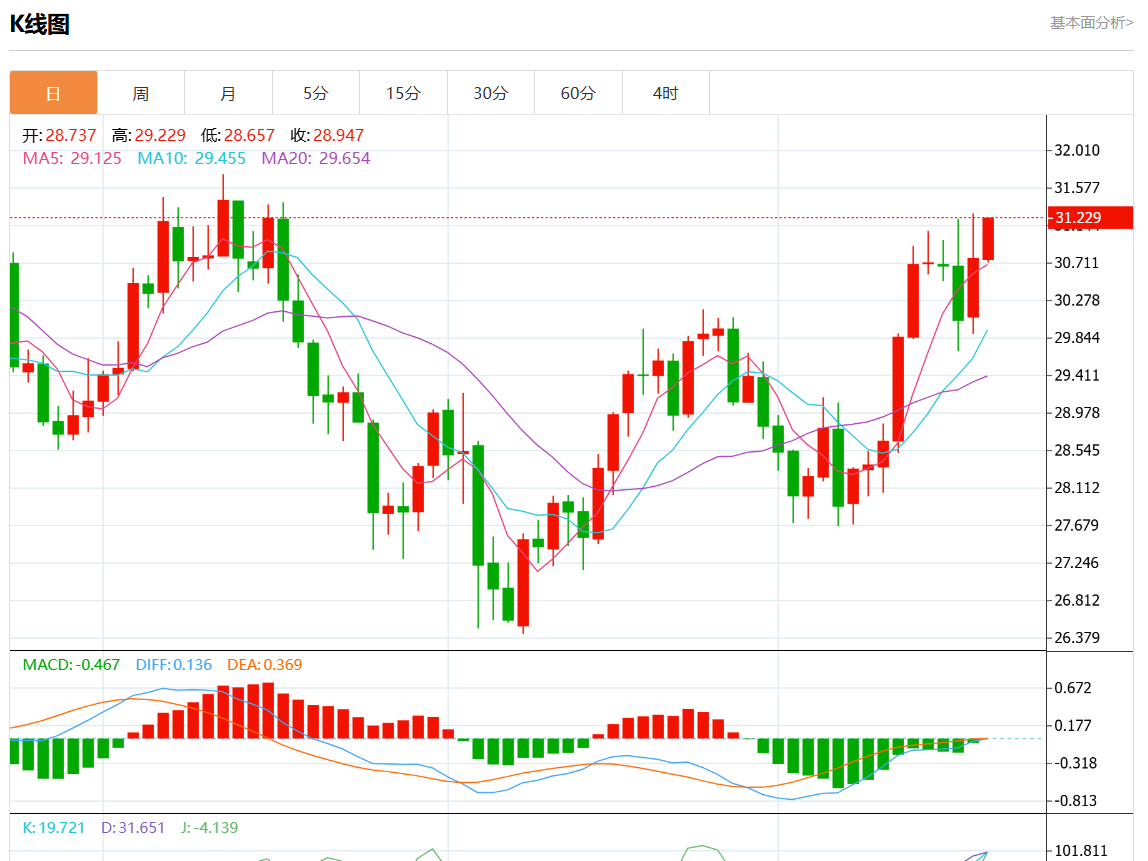Open the 60分 interval tab

pyautogui.click(x=578, y=93)
